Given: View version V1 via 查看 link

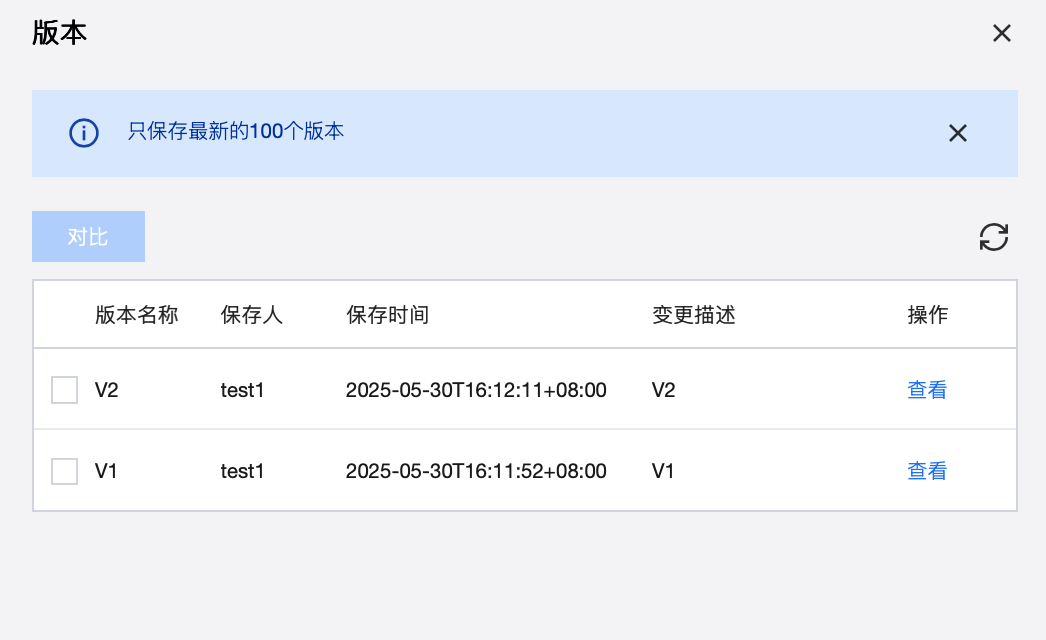Looking at the screenshot, I should pos(926,471).
